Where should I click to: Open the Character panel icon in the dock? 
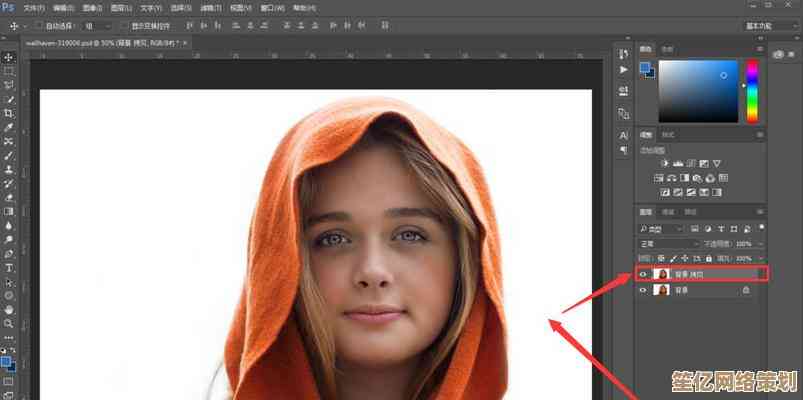click(624, 135)
